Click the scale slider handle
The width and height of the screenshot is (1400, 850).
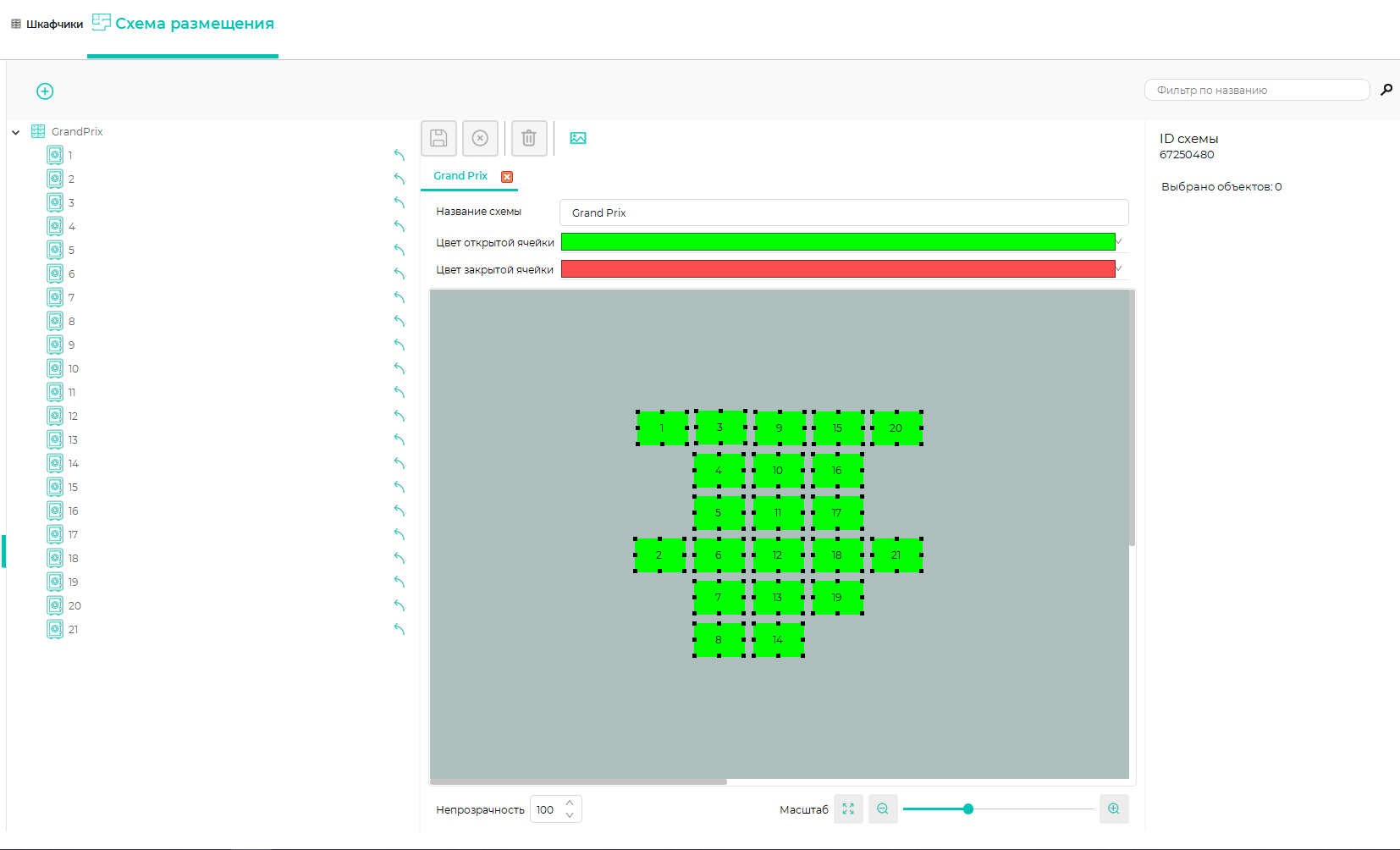coord(968,809)
